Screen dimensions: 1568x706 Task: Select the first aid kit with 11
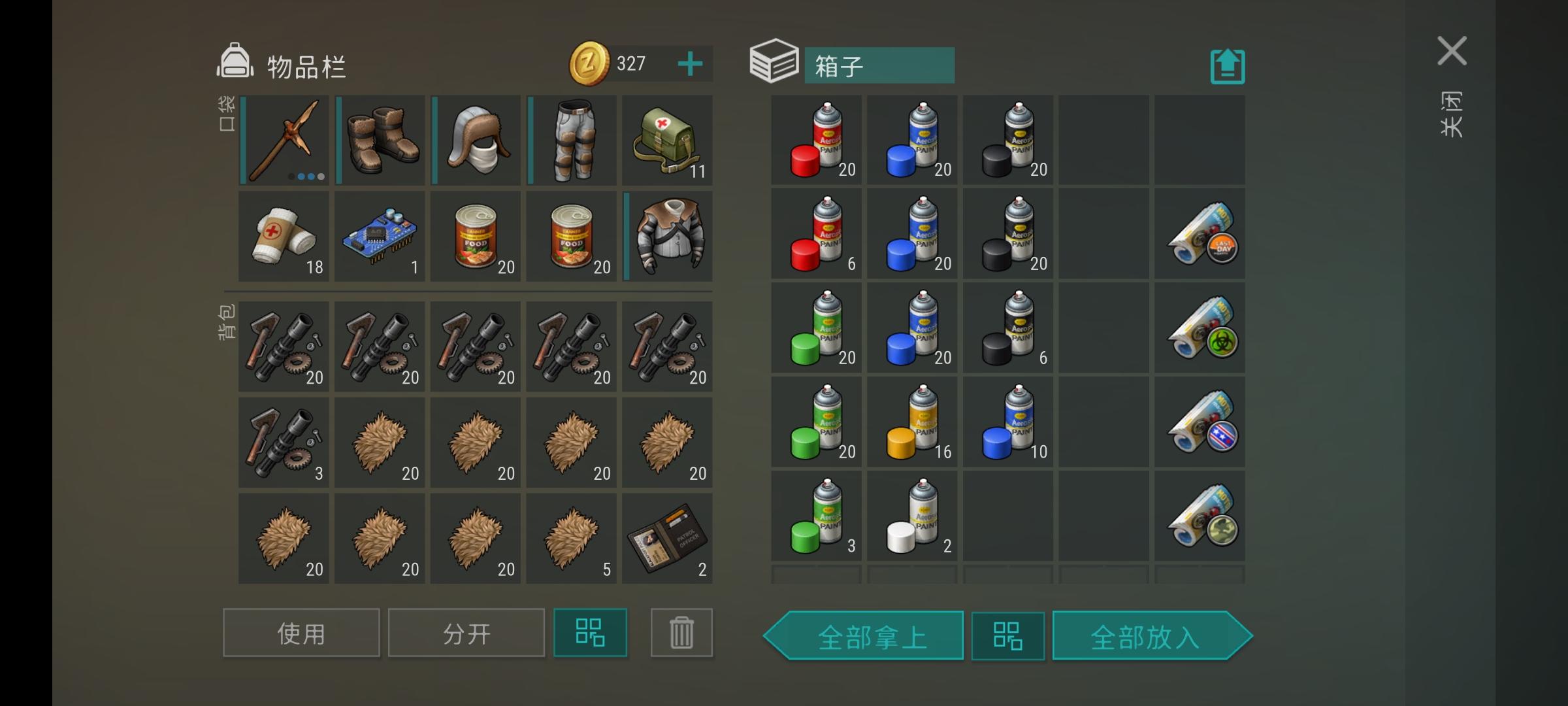click(667, 140)
